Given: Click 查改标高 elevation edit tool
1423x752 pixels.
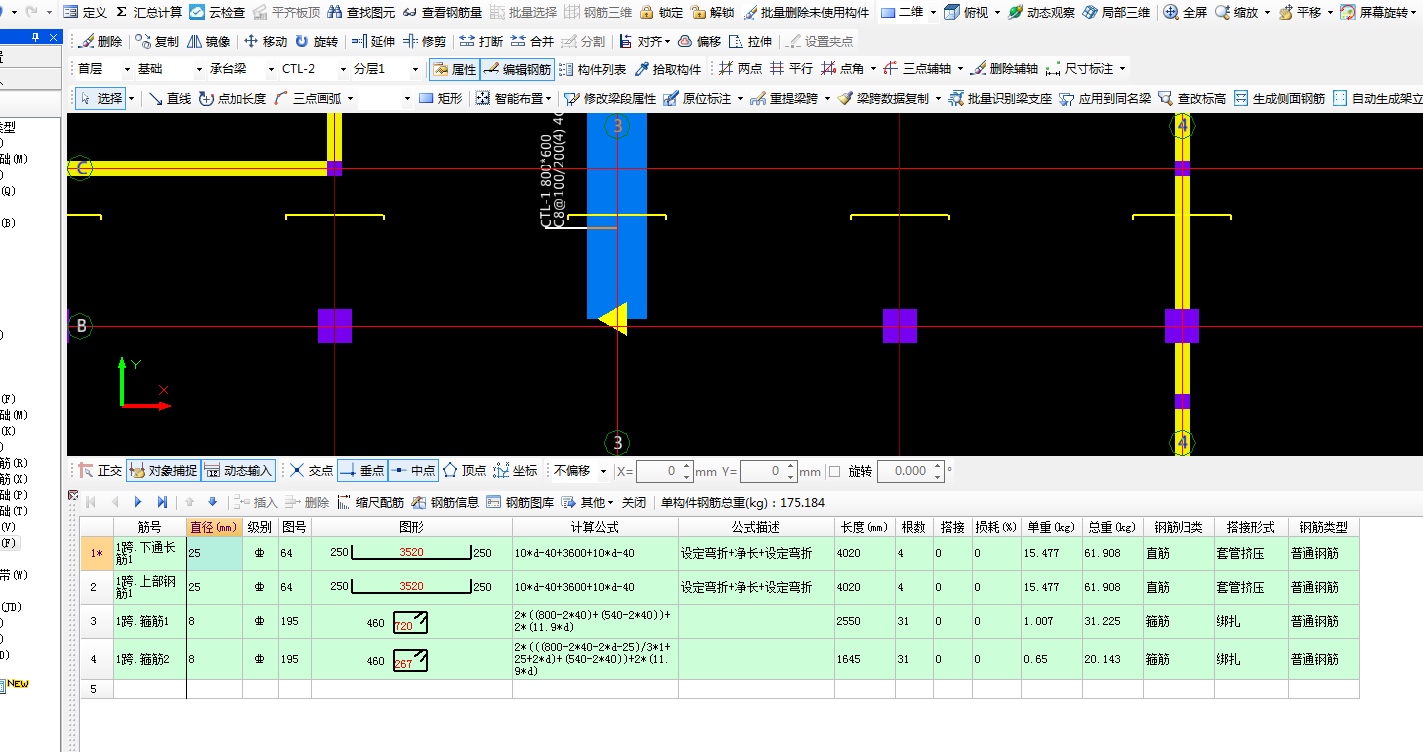Looking at the screenshot, I should pyautogui.click(x=1192, y=98).
